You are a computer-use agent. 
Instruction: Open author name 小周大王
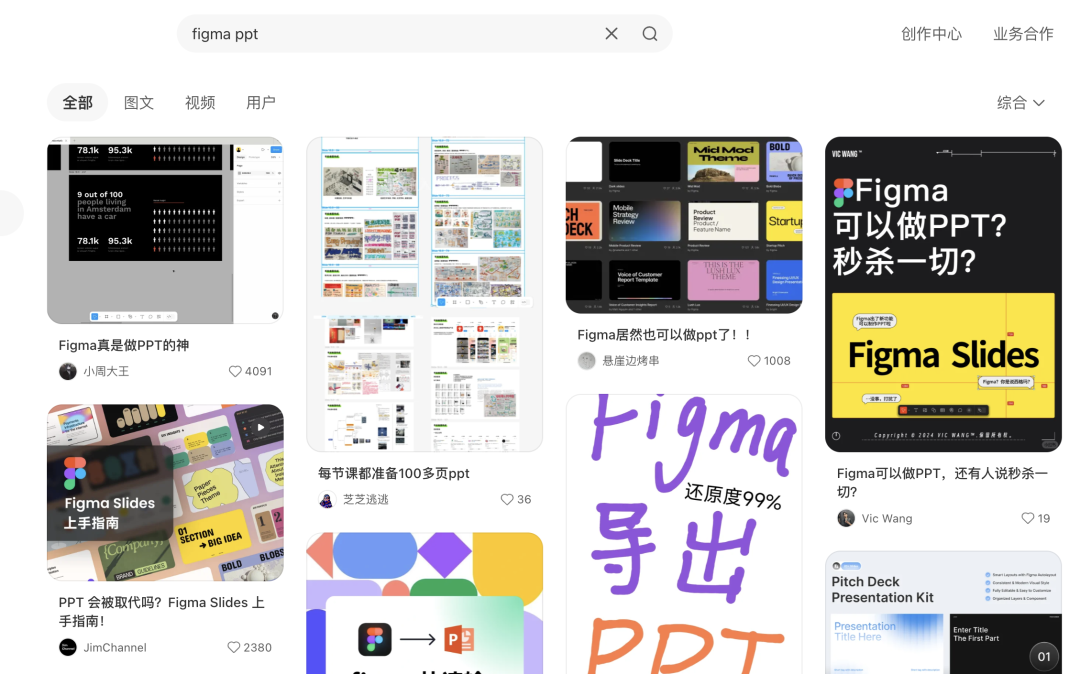(x=106, y=371)
